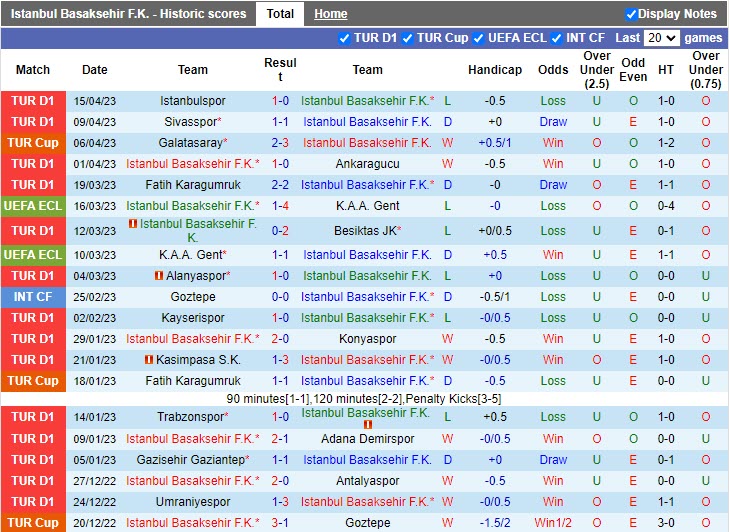Image resolution: width=729 pixels, height=532 pixels.
Task: Open the Adana Demirspor team link
Action: click(367, 439)
